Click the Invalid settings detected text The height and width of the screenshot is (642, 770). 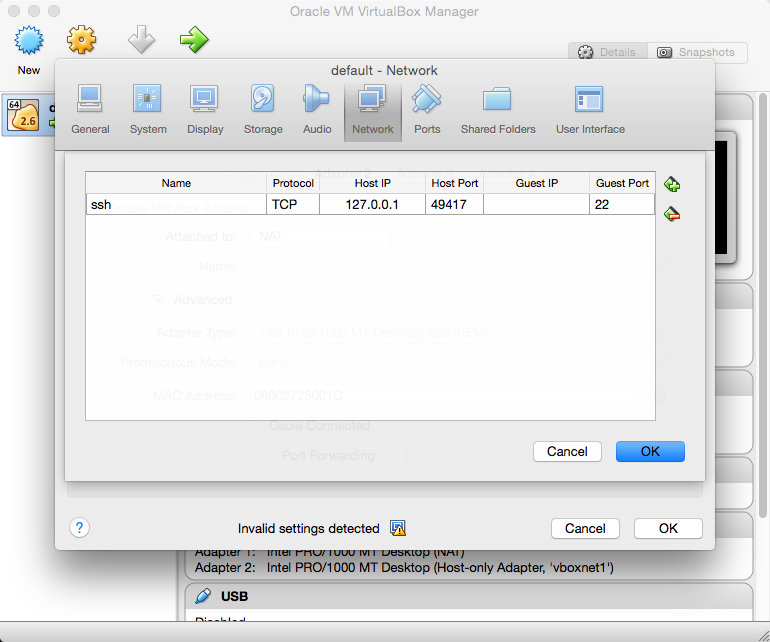[308, 529]
